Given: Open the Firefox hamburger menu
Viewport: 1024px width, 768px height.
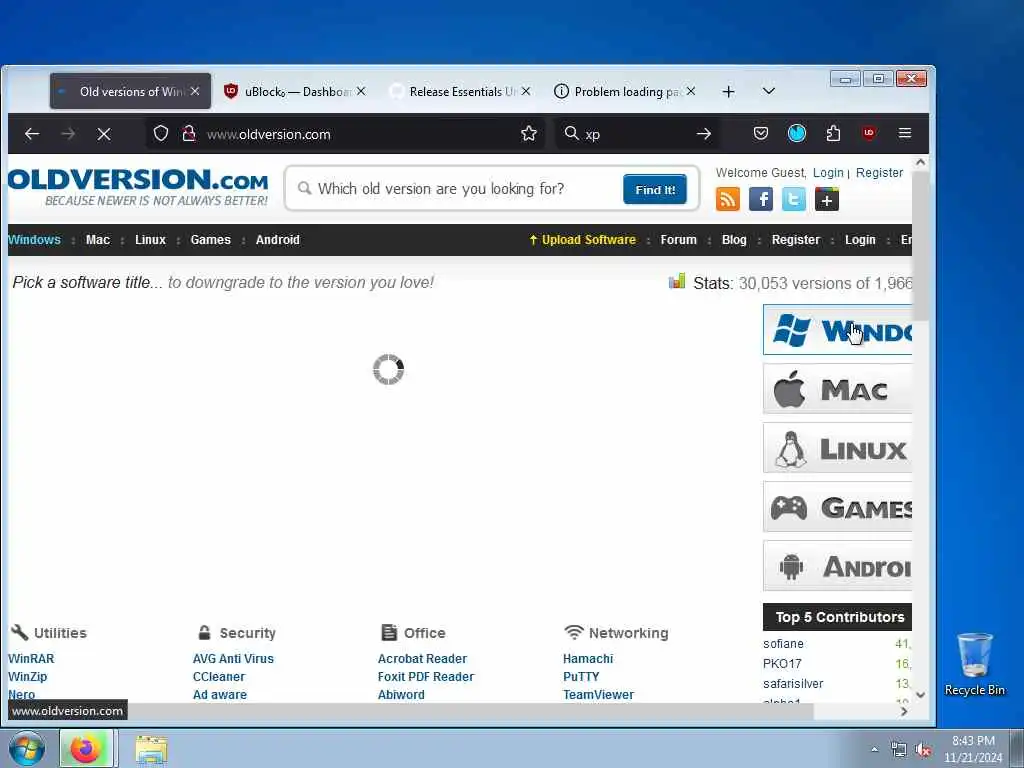Looking at the screenshot, I should pos(904,133).
